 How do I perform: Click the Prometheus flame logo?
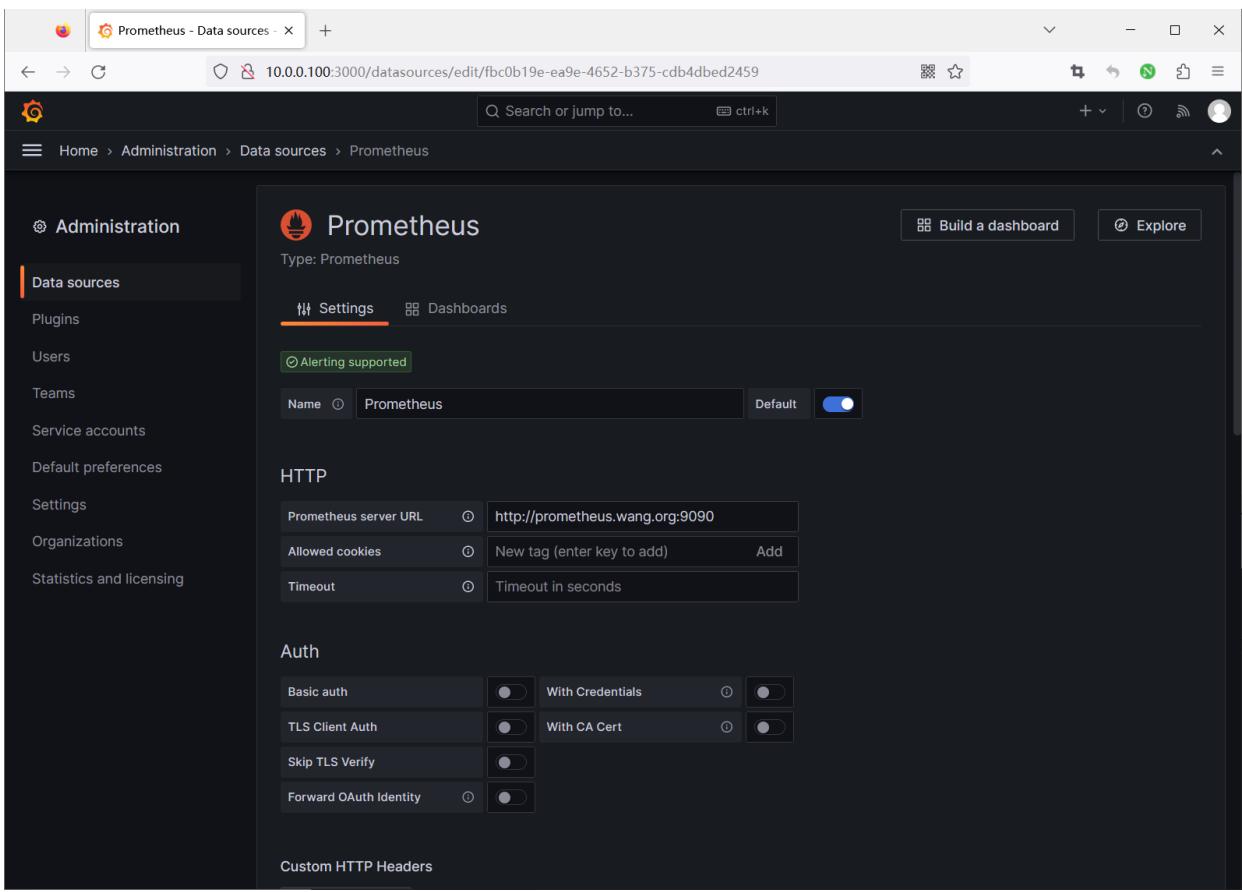click(296, 227)
